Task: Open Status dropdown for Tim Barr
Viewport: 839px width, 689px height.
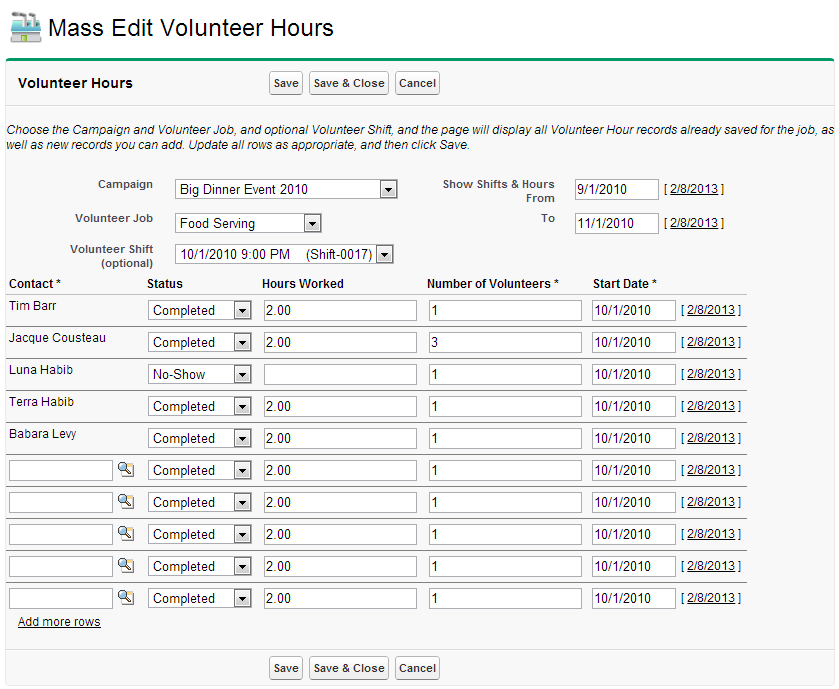Action: point(200,310)
